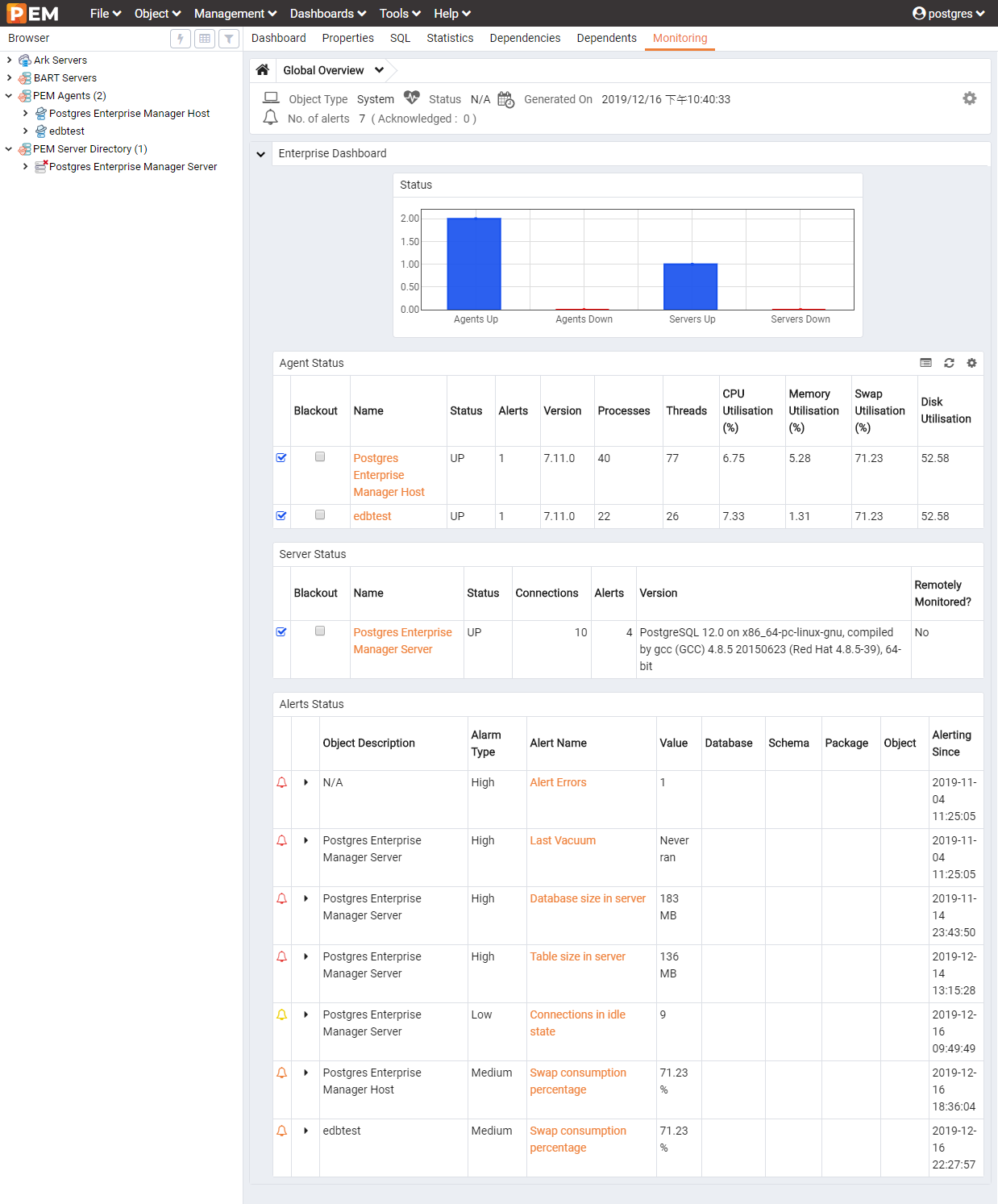Open the Connections in idle state alert link
Screen dimensions: 998x1204
577,1023
